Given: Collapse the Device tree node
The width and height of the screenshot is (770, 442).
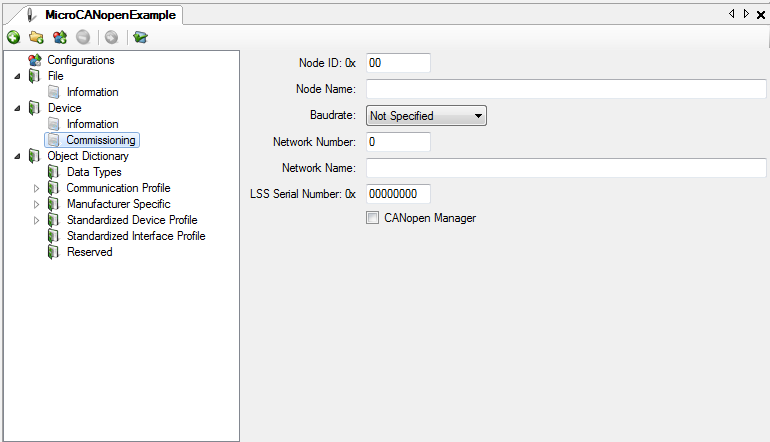Looking at the screenshot, I should pyautogui.click(x=17, y=108).
